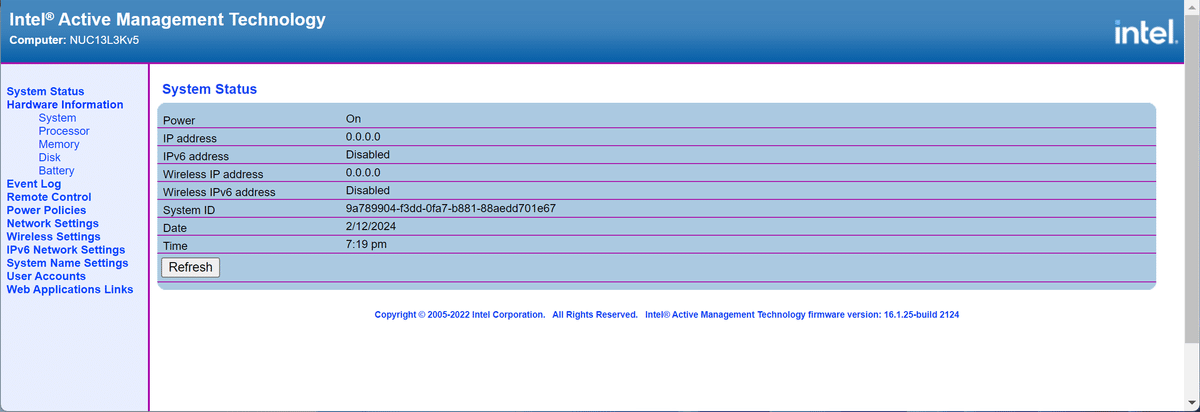Open Hardware Information in the sidebar
This screenshot has height=412, width=1200.
(x=65, y=104)
